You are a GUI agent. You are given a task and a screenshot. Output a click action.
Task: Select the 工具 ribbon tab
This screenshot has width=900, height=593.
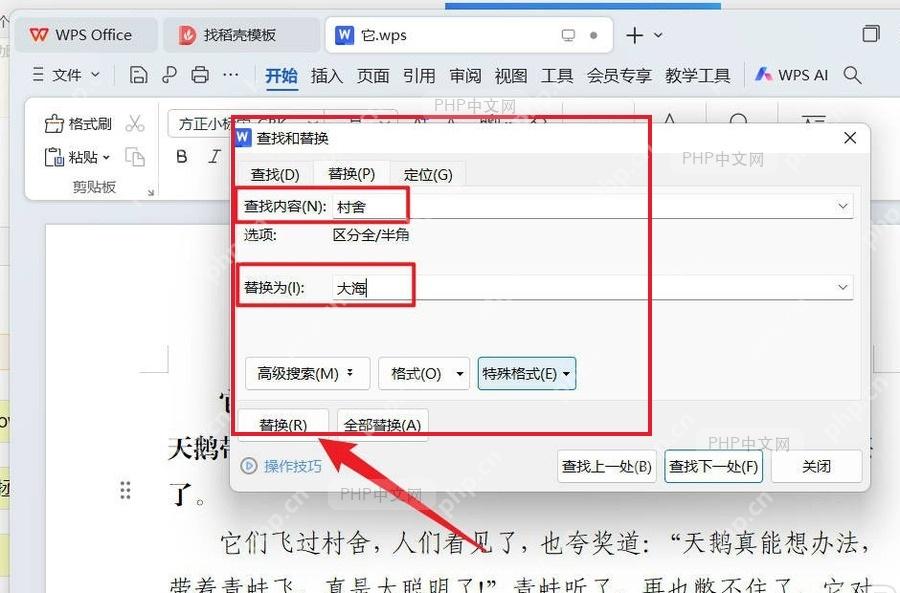pyautogui.click(x=557, y=75)
